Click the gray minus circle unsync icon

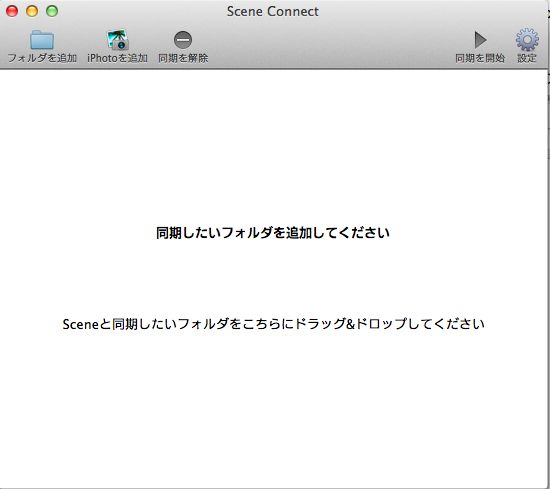point(183,40)
